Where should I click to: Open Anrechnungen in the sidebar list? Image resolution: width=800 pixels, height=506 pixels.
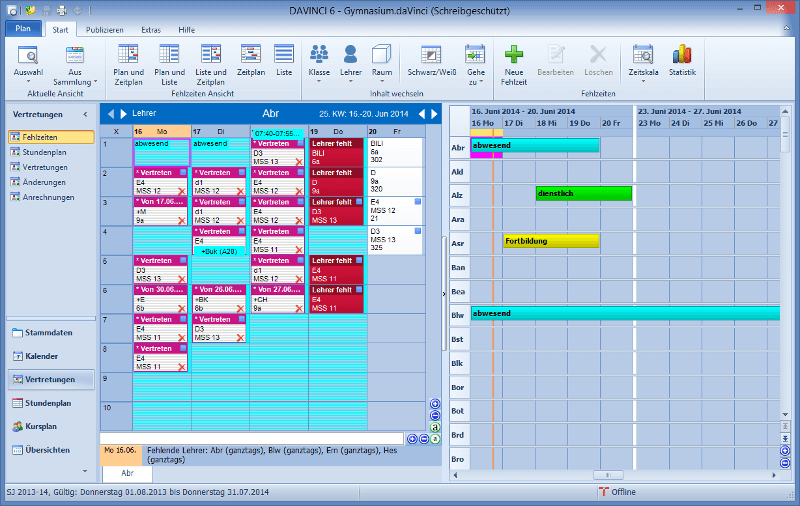(48, 197)
